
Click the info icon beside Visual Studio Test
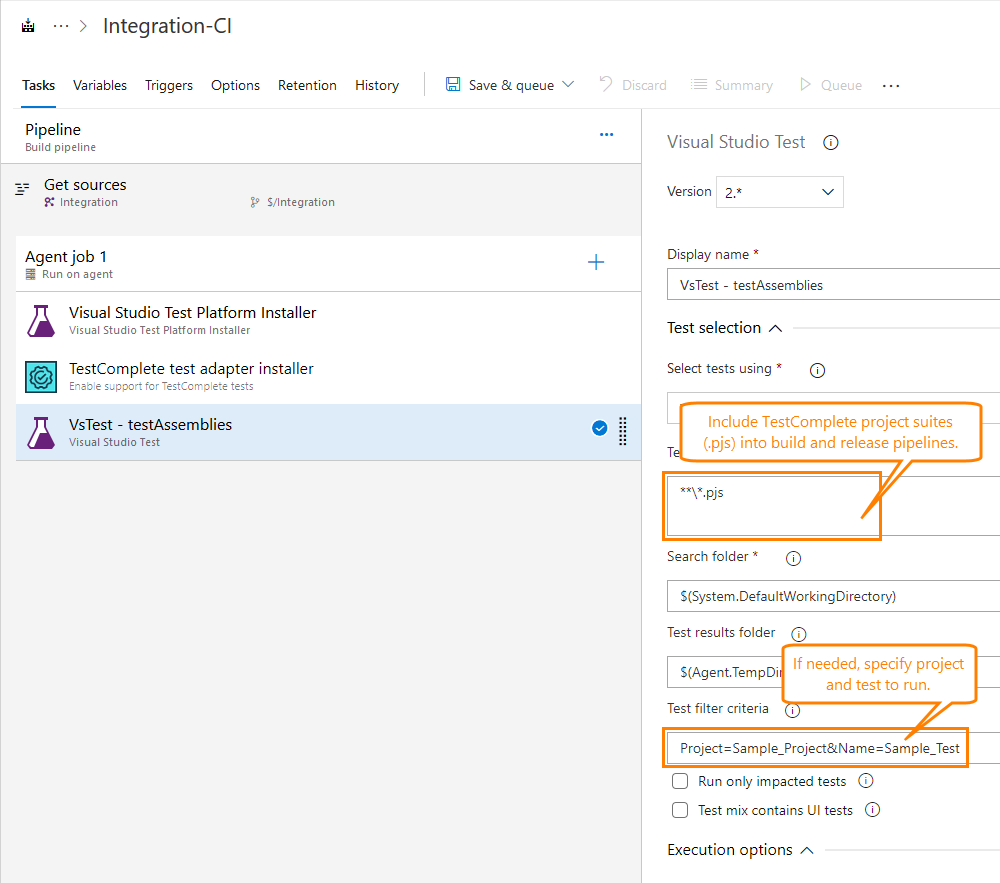pyautogui.click(x=830, y=143)
